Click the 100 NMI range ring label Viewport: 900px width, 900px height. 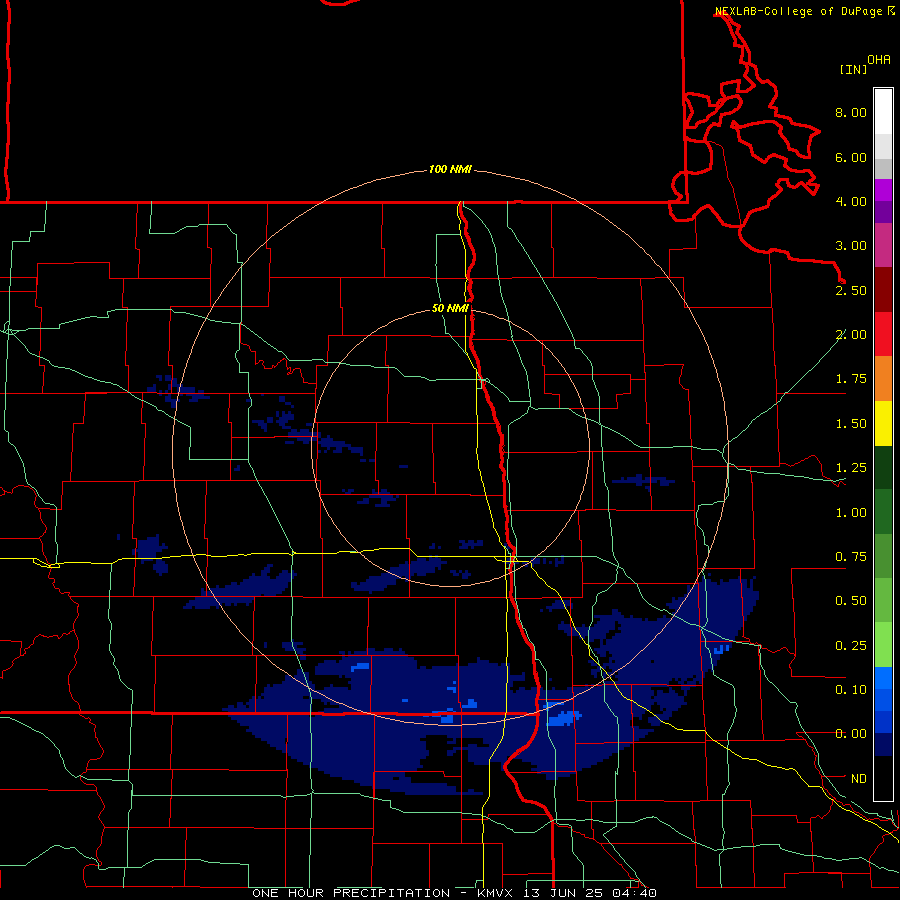(x=450, y=169)
